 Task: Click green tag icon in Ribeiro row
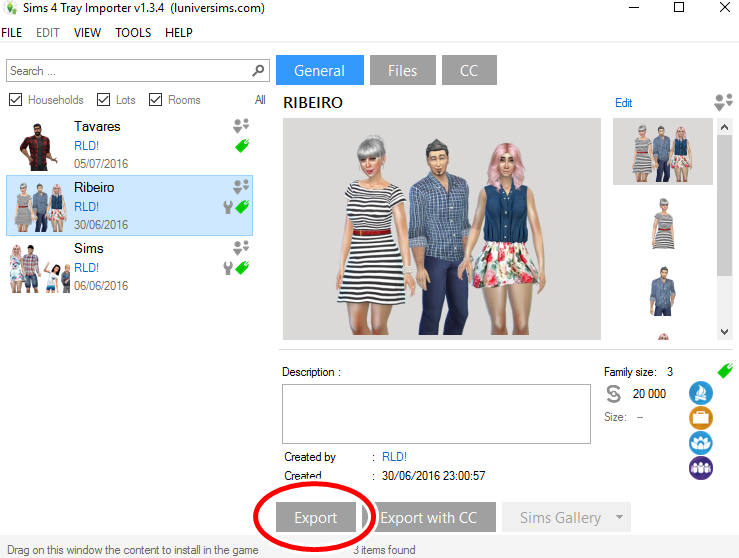242,206
